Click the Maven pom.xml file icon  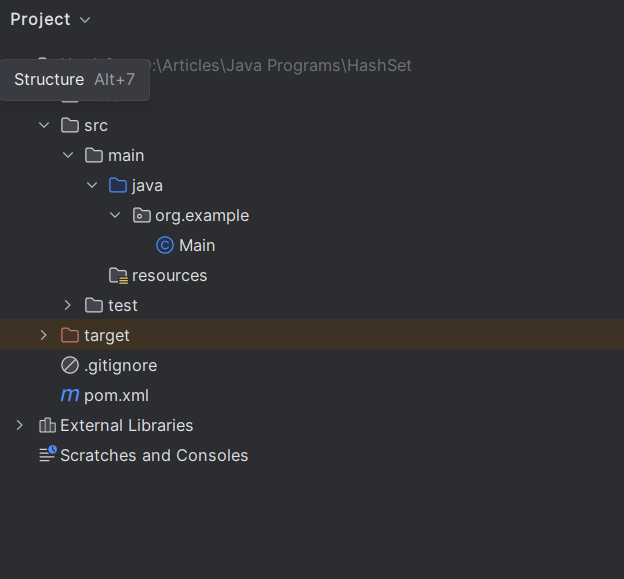[70, 395]
